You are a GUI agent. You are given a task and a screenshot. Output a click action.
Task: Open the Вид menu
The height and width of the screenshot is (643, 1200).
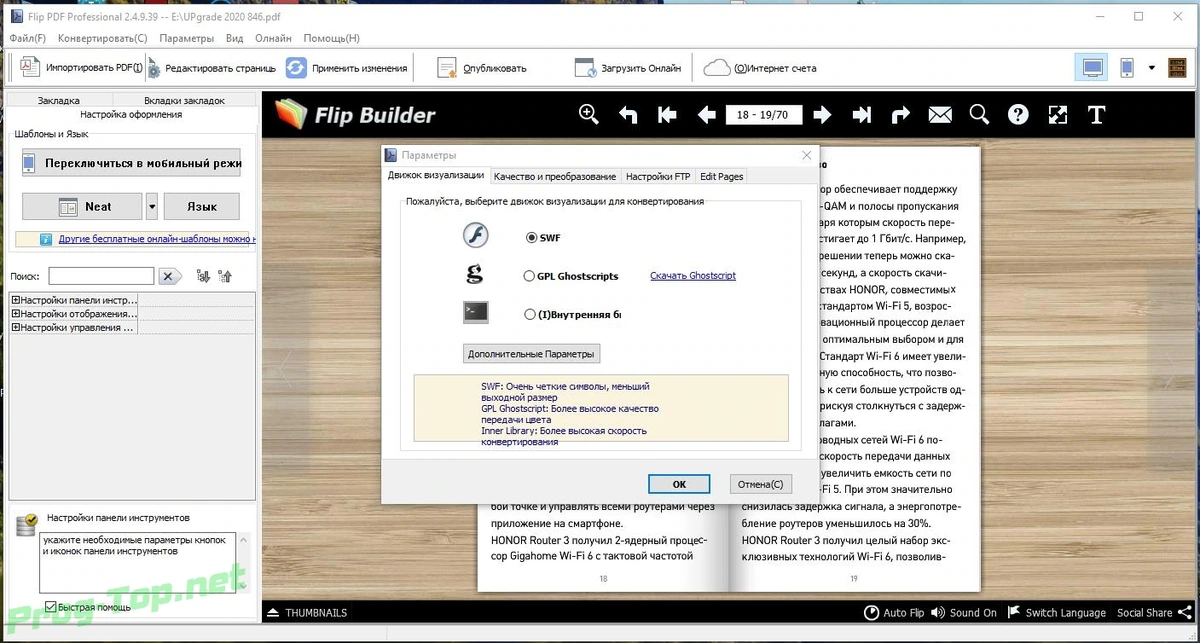click(x=235, y=38)
